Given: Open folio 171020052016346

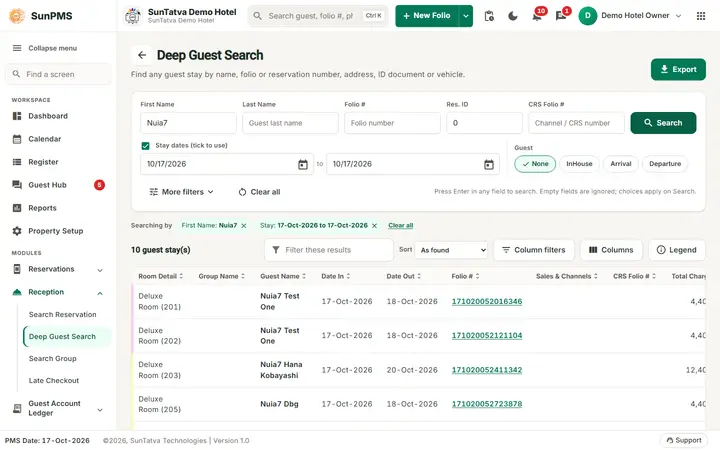Looking at the screenshot, I should (x=487, y=302).
